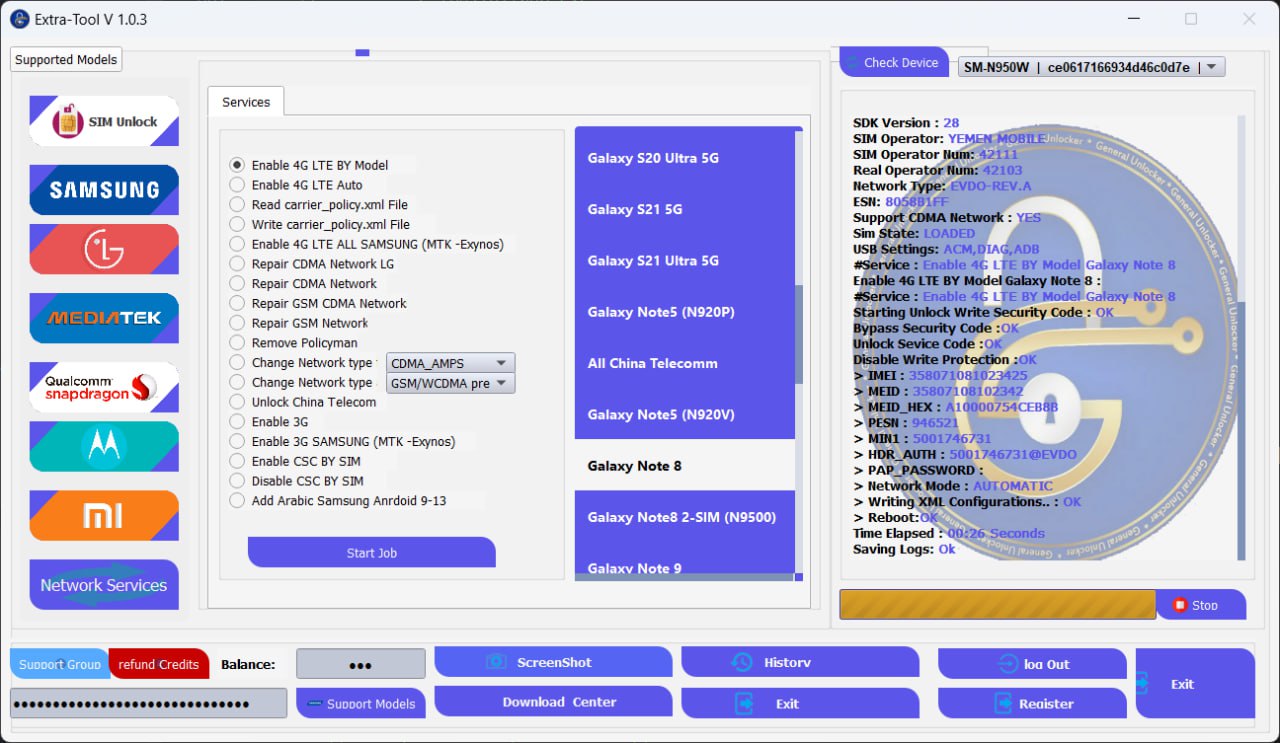Click the orange job progress bar
Image resolution: width=1280 pixels, height=743 pixels.
click(x=997, y=604)
